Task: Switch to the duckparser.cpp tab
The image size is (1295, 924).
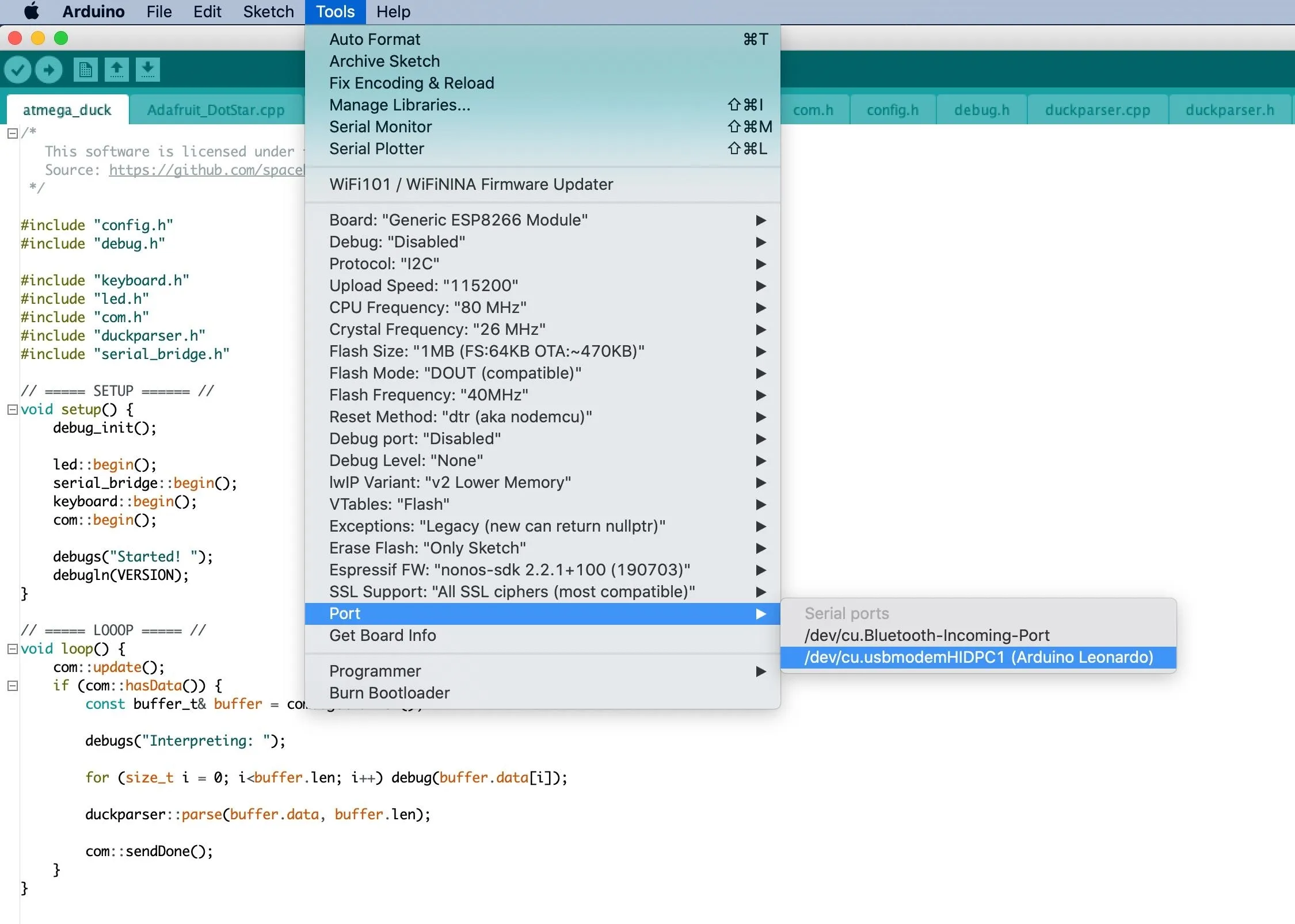Action: (x=1098, y=110)
